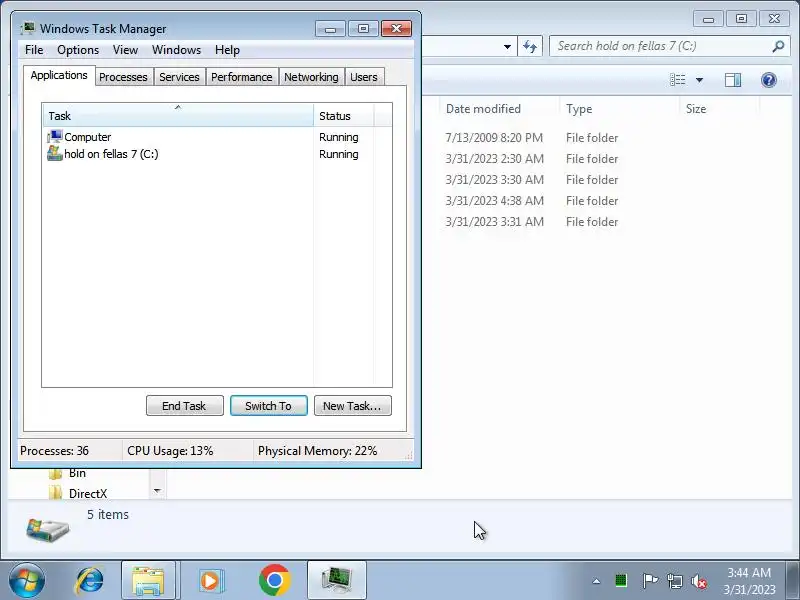Click the New Task... button

[x=353, y=406]
